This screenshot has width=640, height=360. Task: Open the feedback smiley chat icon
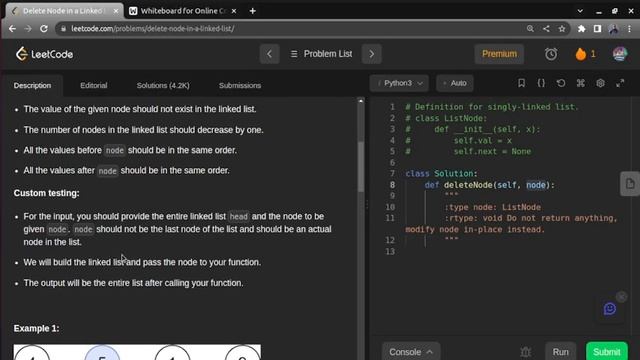point(610,309)
